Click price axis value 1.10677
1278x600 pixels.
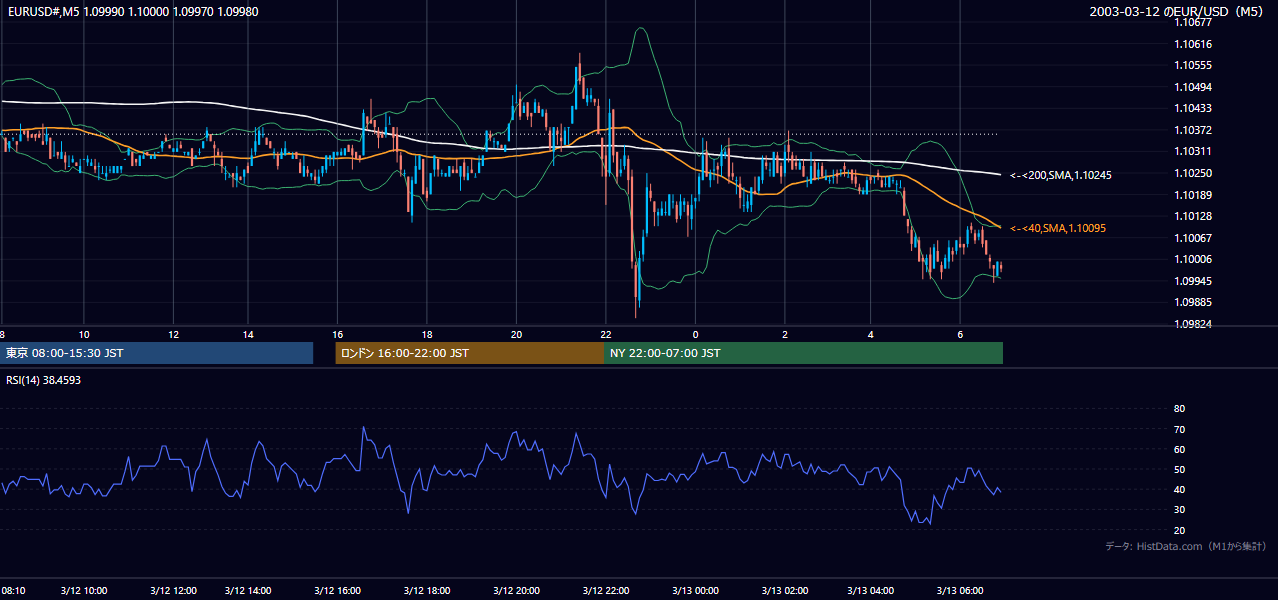(x=1192, y=23)
